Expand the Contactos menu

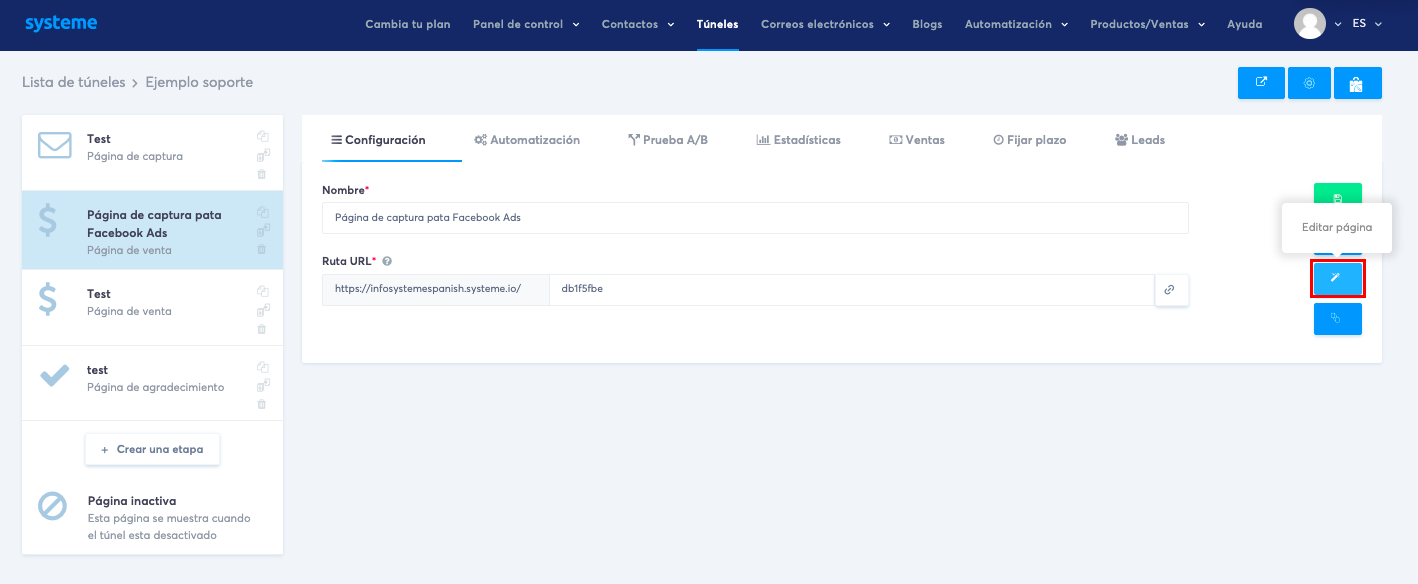637,24
